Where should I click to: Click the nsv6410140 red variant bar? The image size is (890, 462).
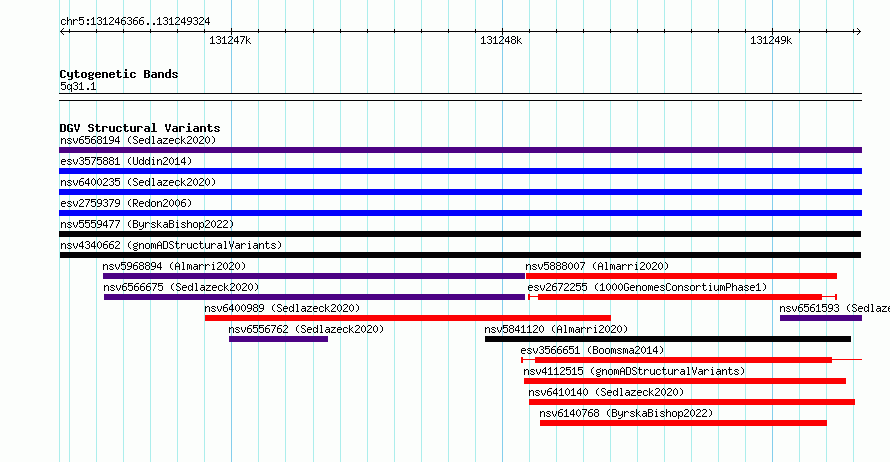click(x=691, y=402)
